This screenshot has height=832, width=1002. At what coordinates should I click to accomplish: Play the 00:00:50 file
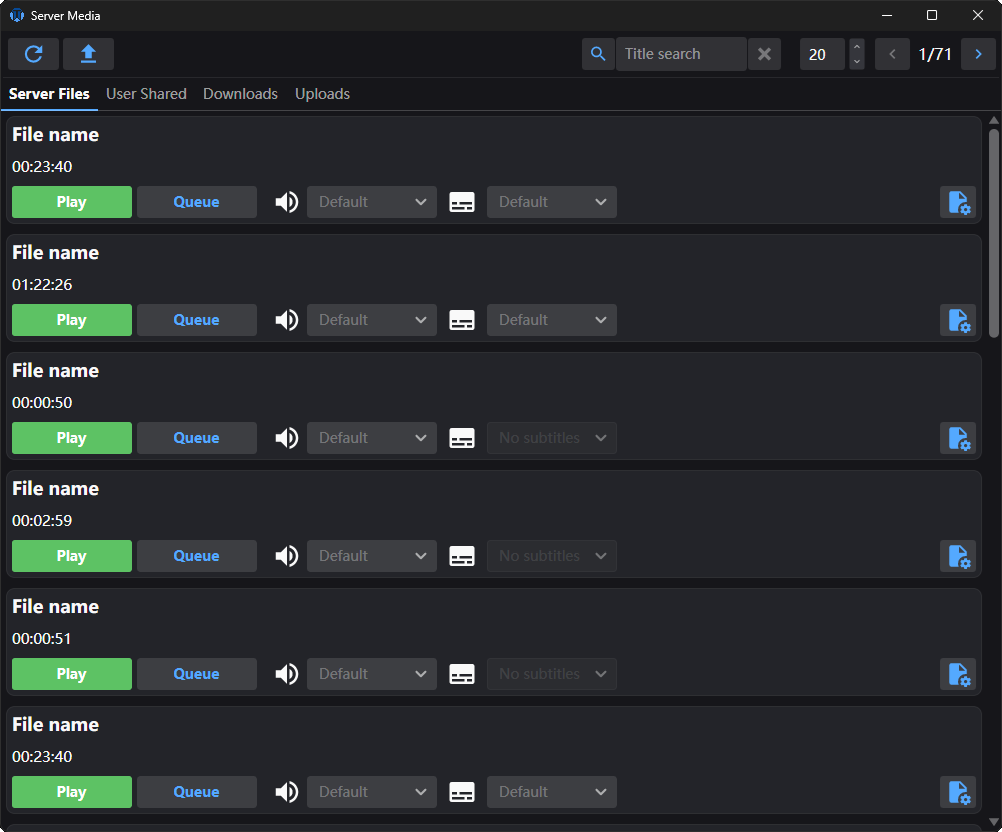coord(72,438)
